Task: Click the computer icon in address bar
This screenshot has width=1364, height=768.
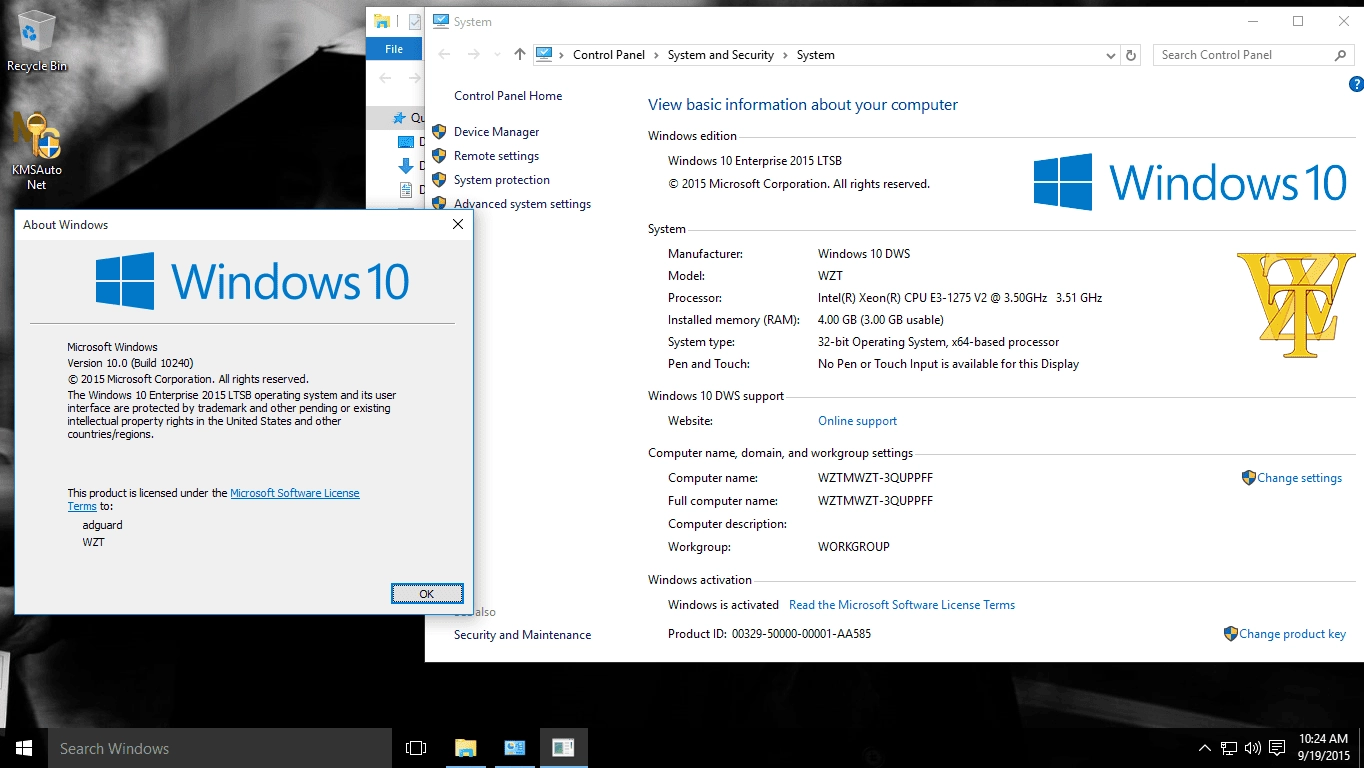Action: coord(544,55)
